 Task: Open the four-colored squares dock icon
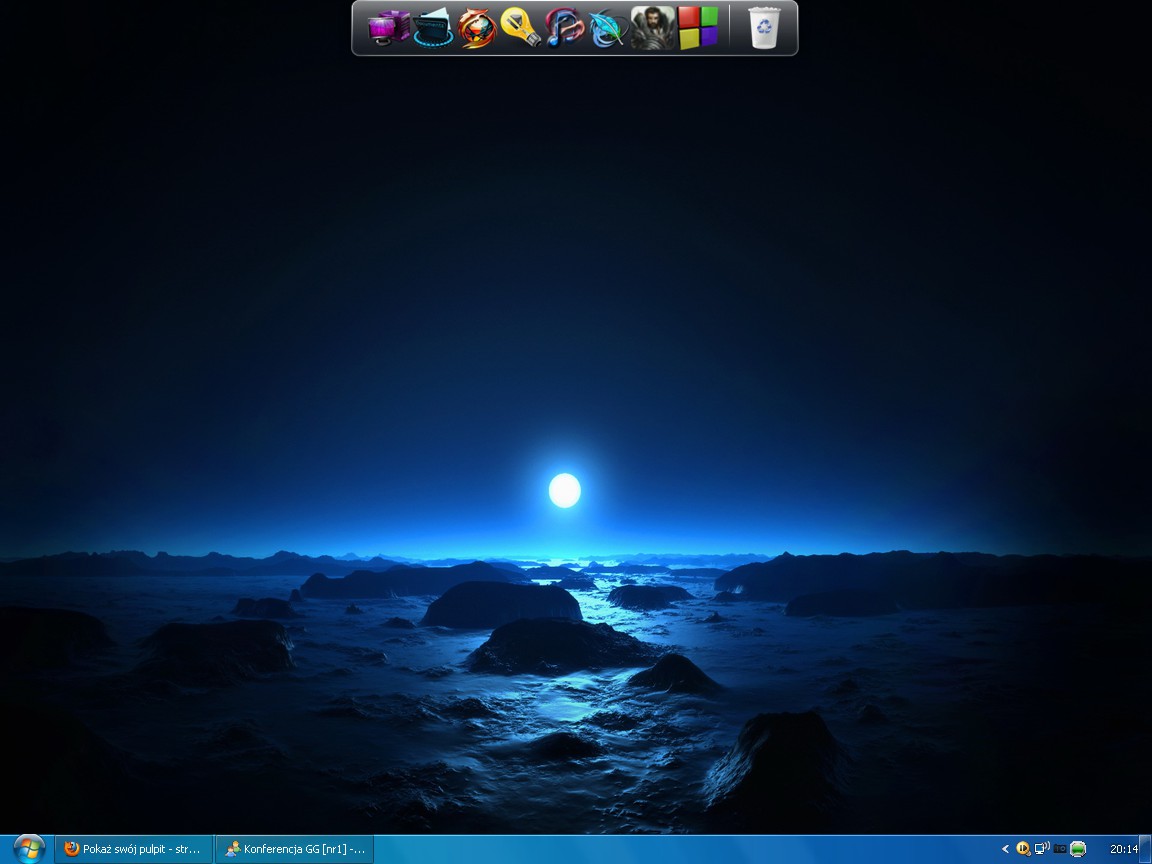pyautogui.click(x=697, y=28)
